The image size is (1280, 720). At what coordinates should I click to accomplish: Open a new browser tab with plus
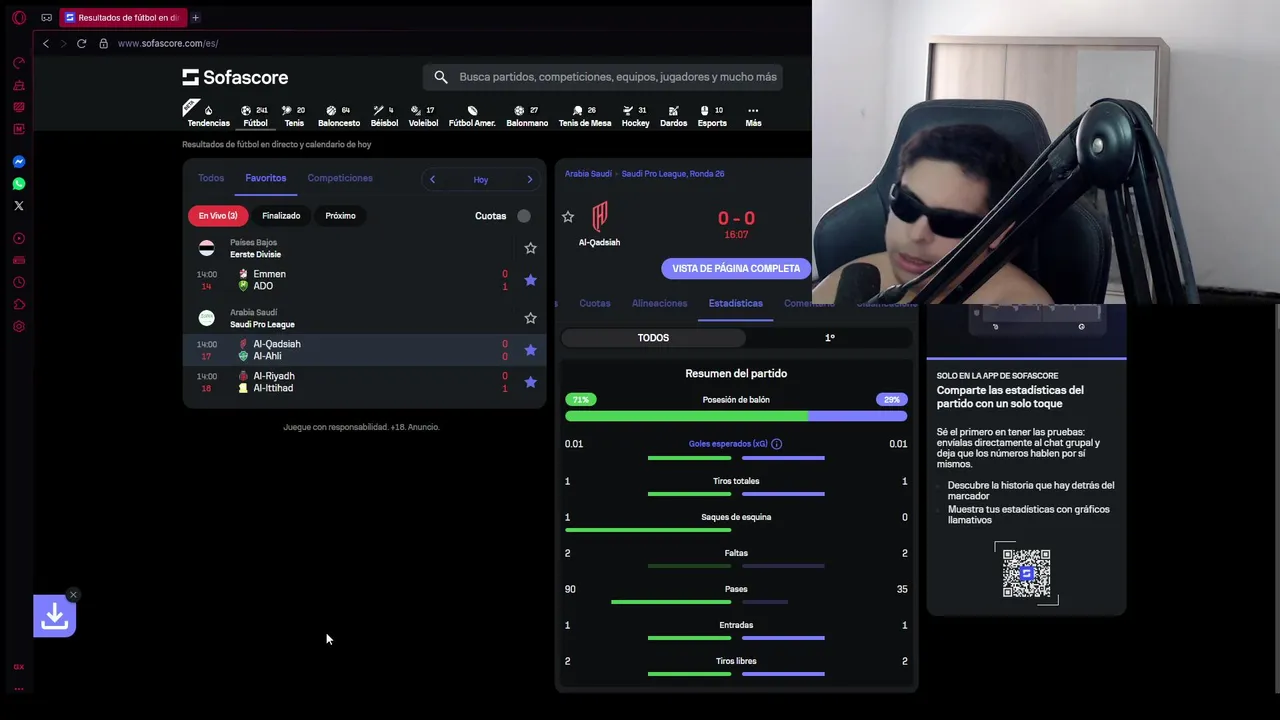tap(195, 17)
